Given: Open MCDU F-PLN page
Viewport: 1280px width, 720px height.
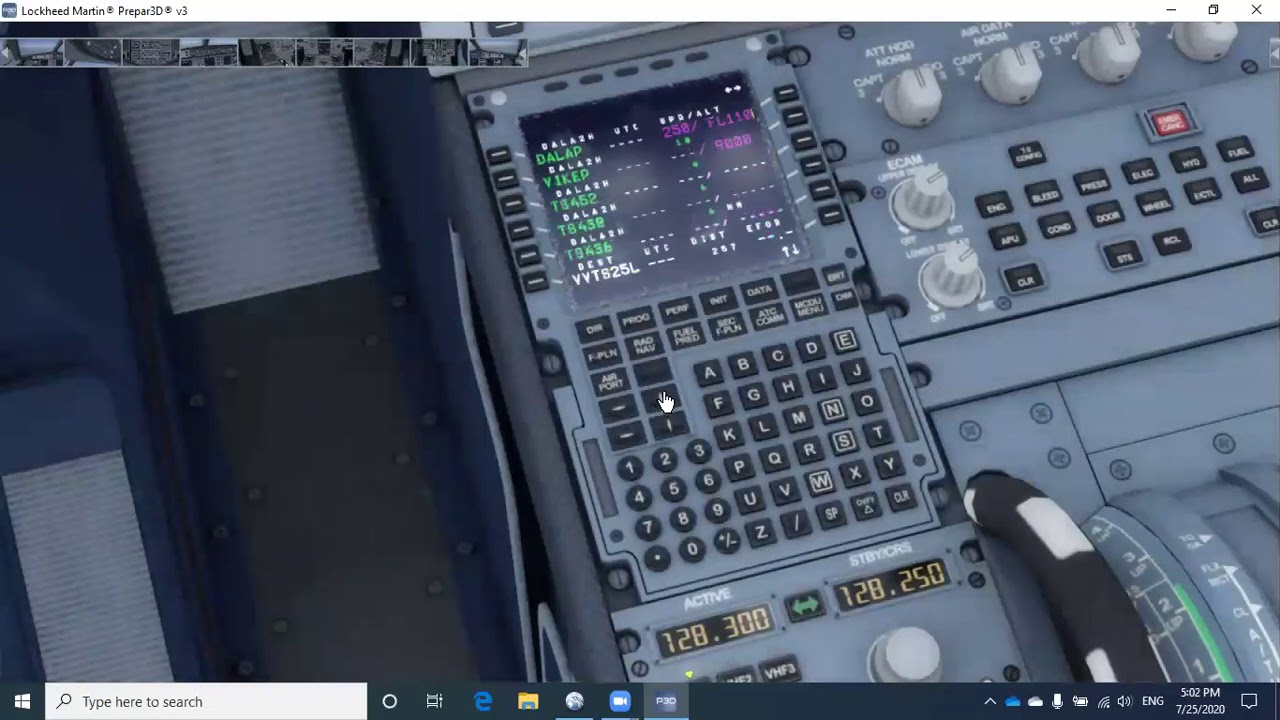Looking at the screenshot, I should (602, 355).
